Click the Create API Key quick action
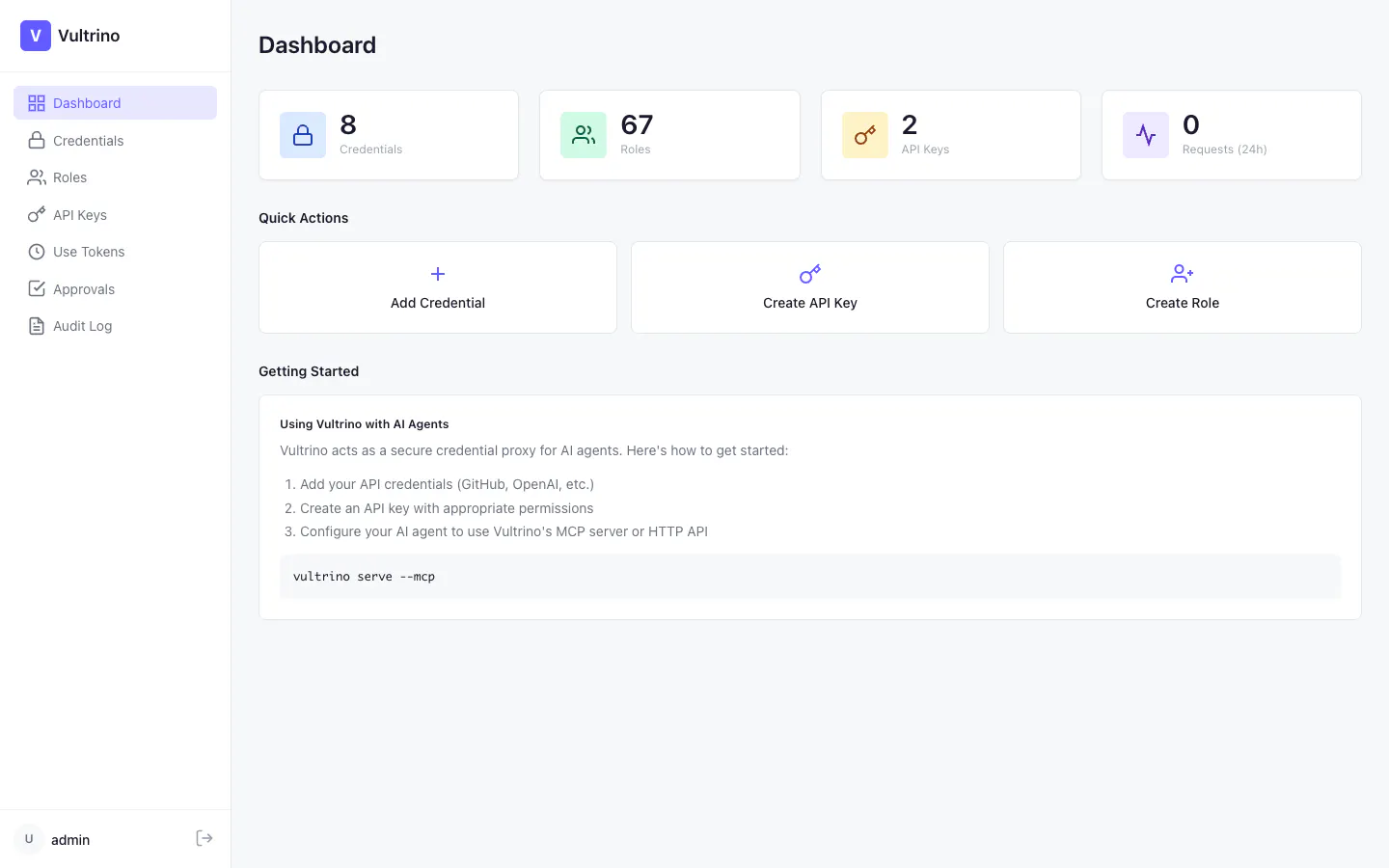Image resolution: width=1389 pixels, height=868 pixels. (x=810, y=287)
